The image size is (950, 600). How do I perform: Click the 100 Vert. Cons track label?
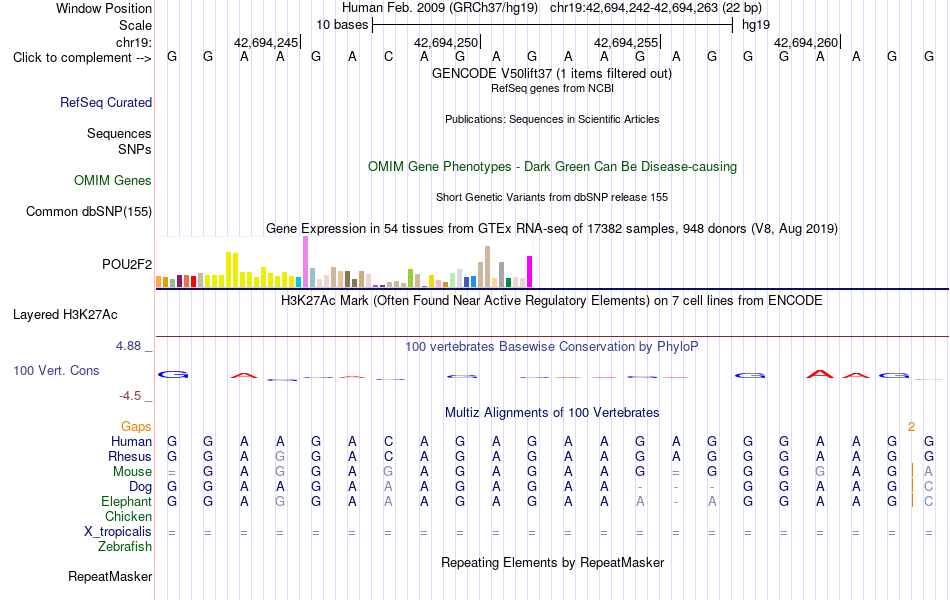(56, 370)
